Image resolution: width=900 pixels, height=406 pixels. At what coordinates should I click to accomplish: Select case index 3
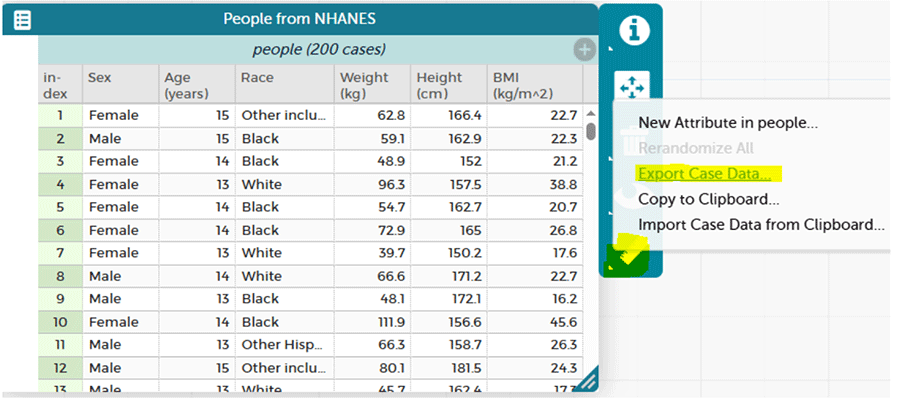(x=60, y=161)
